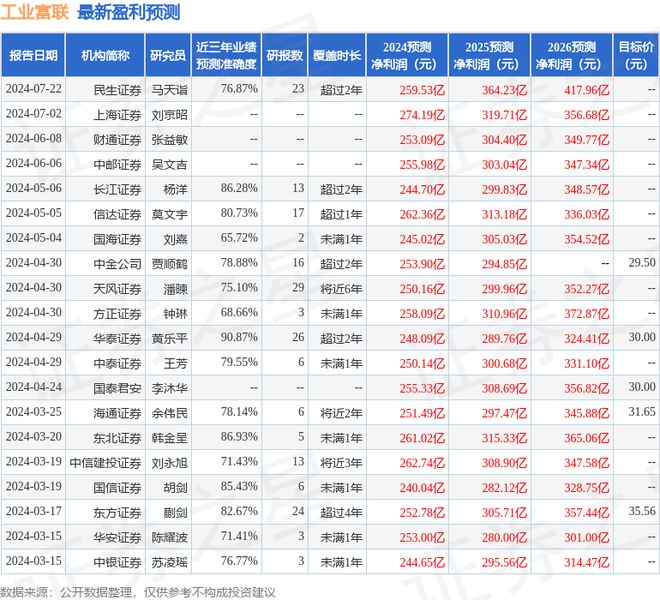Click the 报告日期 column header
Viewport: 660px width, 600px height.
point(33,56)
